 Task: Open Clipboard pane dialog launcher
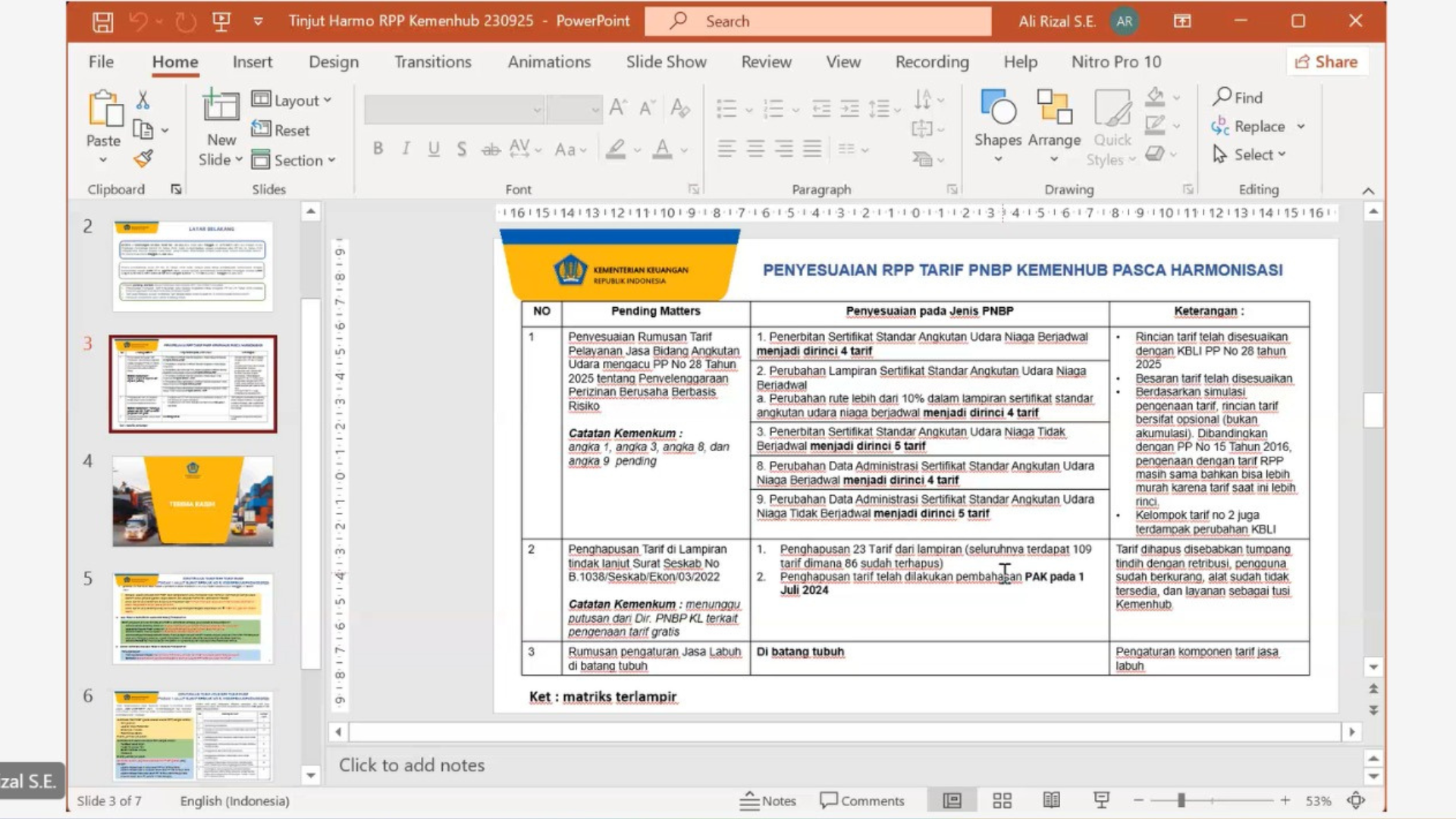[x=176, y=190]
